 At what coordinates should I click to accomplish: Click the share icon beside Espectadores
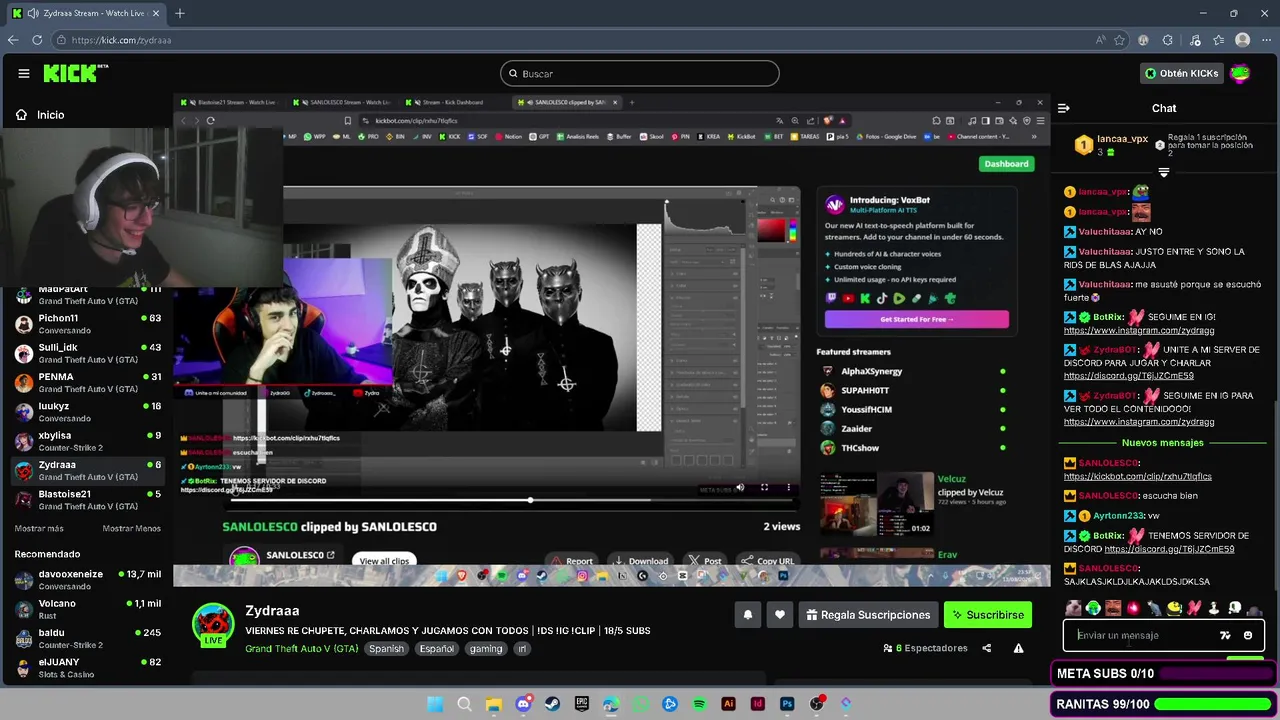click(x=986, y=648)
